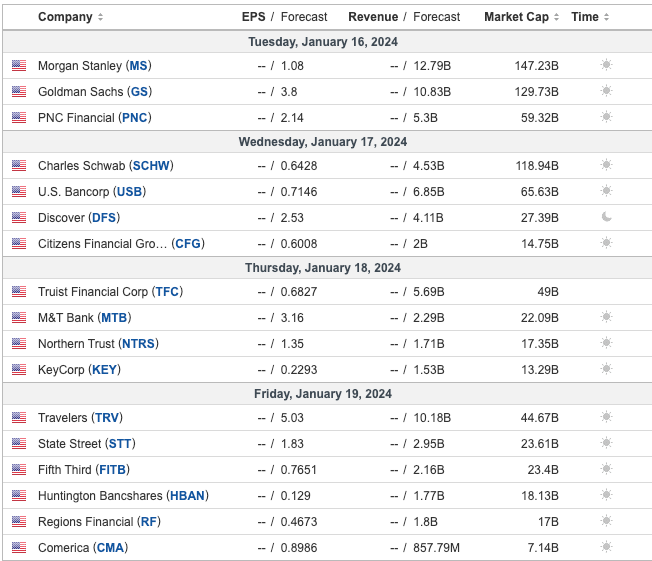Click the sun pre-market icon for Citizens Financial
Viewport: 652px width, 561px height.
tap(607, 243)
